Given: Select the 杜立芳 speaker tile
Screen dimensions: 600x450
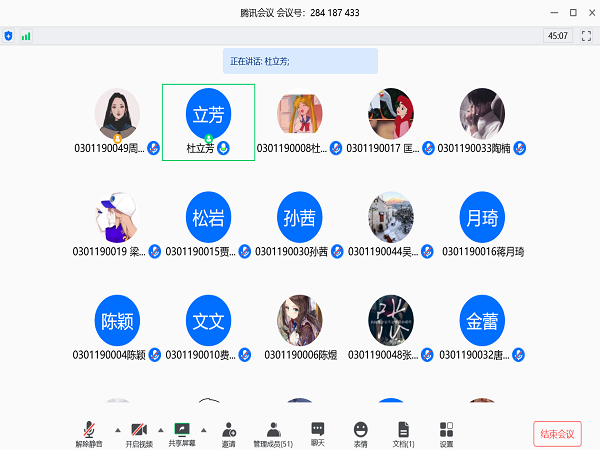Looking at the screenshot, I should [208, 122].
